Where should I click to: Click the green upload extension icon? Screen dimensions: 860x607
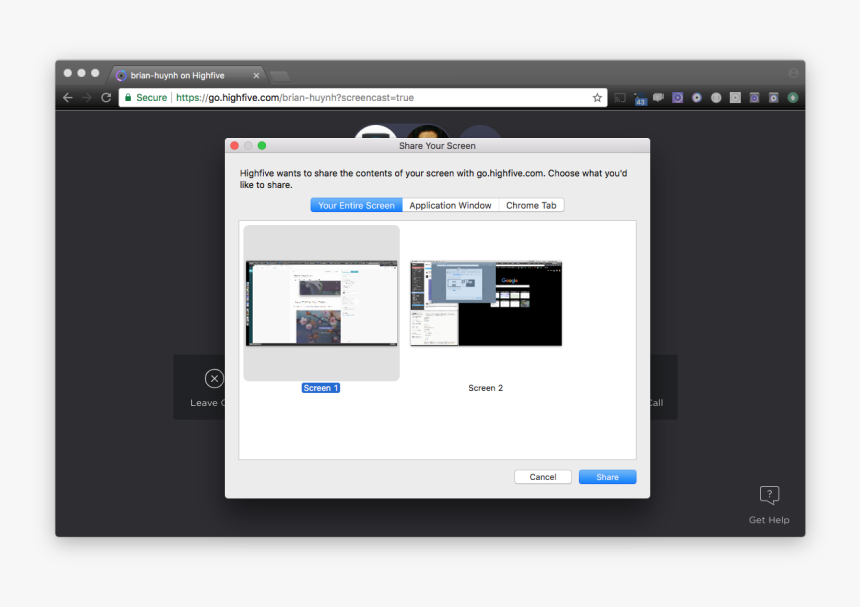coord(792,97)
